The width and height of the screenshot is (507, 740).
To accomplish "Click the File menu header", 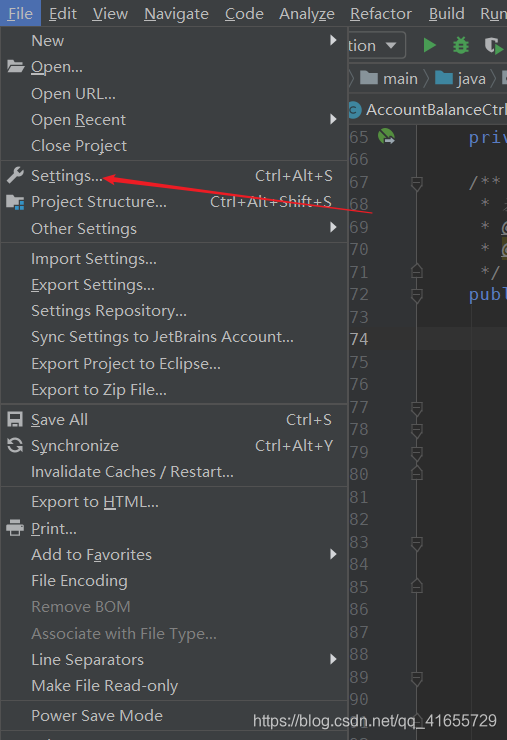I will click(x=20, y=14).
